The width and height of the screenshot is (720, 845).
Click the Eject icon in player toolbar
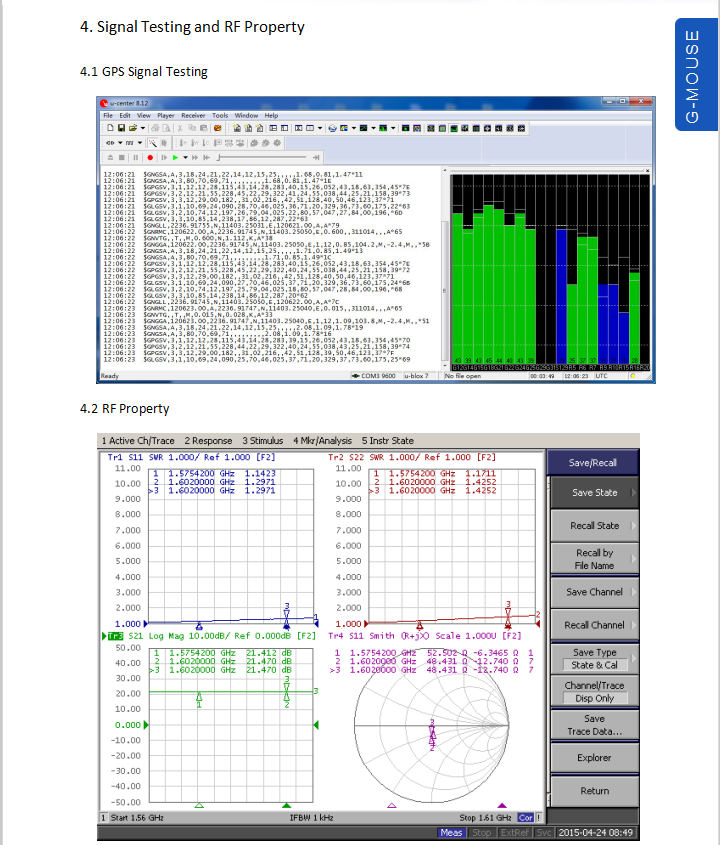110,157
